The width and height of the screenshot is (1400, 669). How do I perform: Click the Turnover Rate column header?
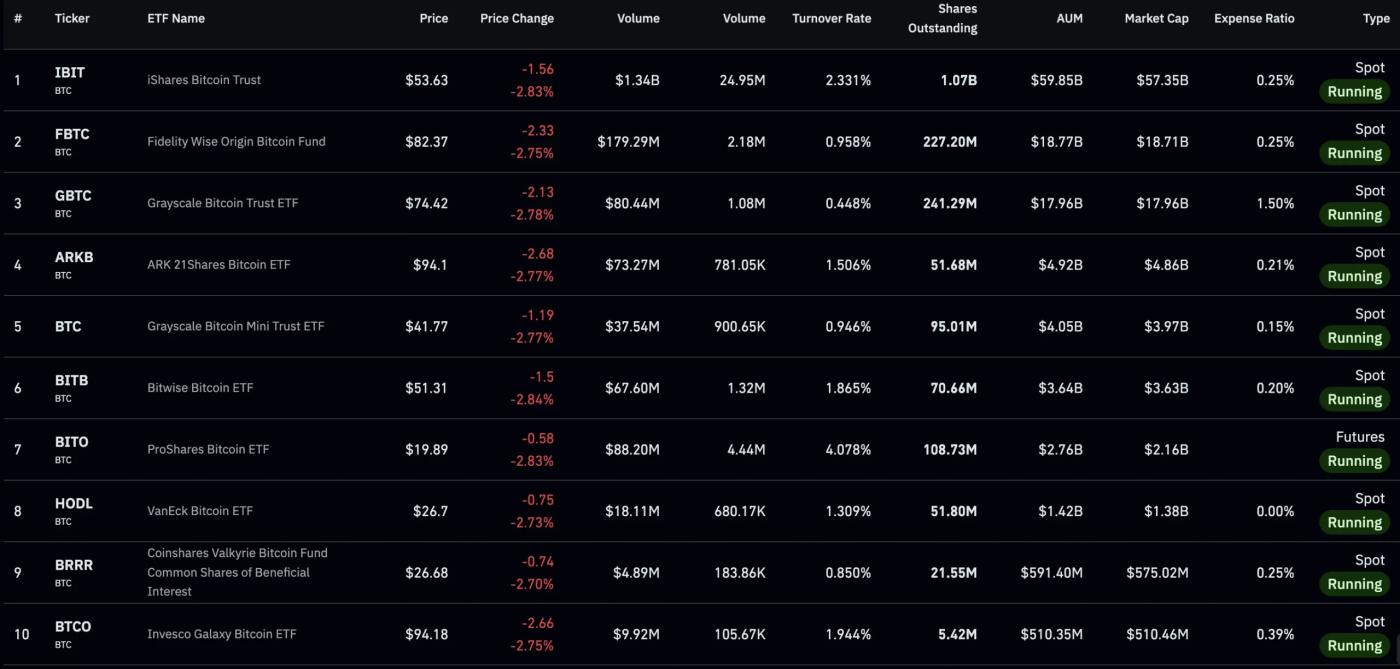point(831,18)
